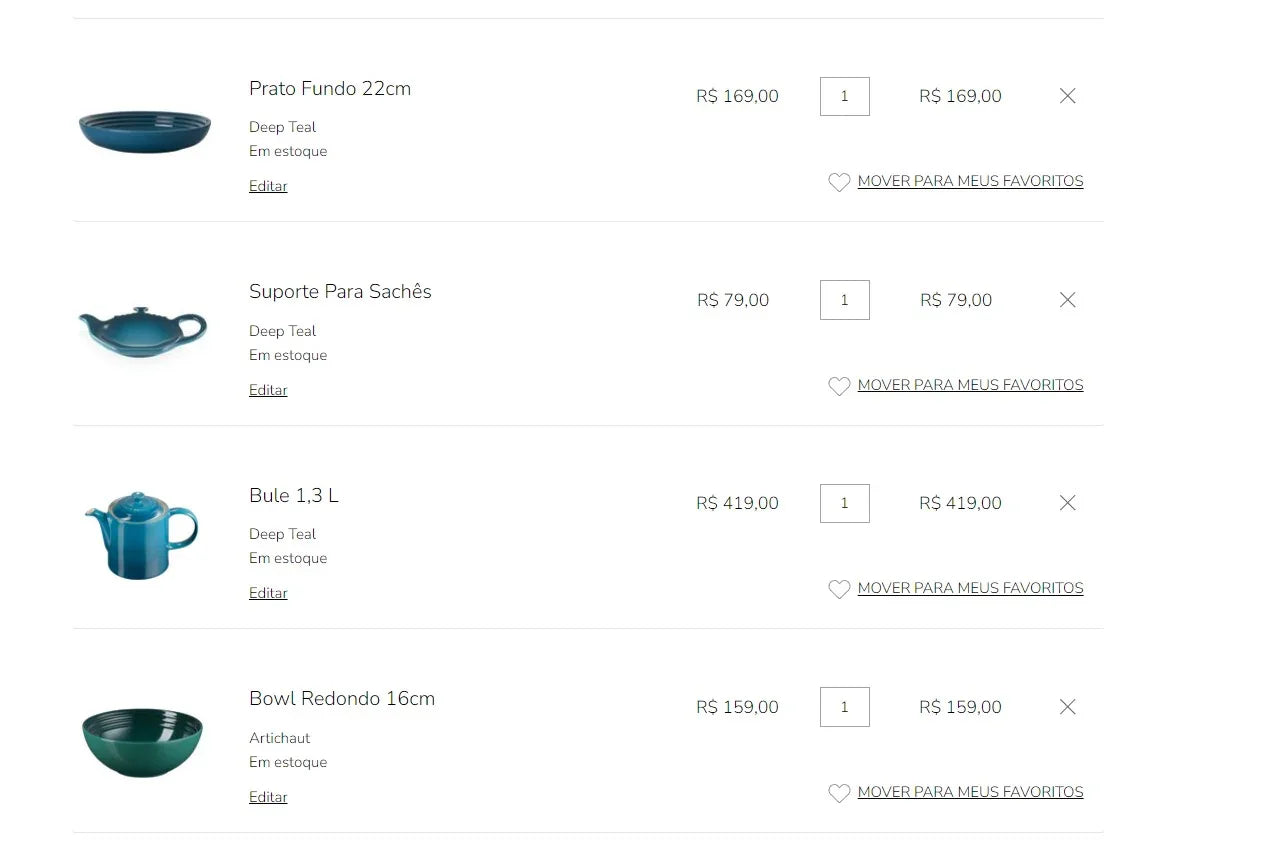Remove Prato Fundo 22cm from cart
Image resolution: width=1279 pixels, height=852 pixels.
1067,96
